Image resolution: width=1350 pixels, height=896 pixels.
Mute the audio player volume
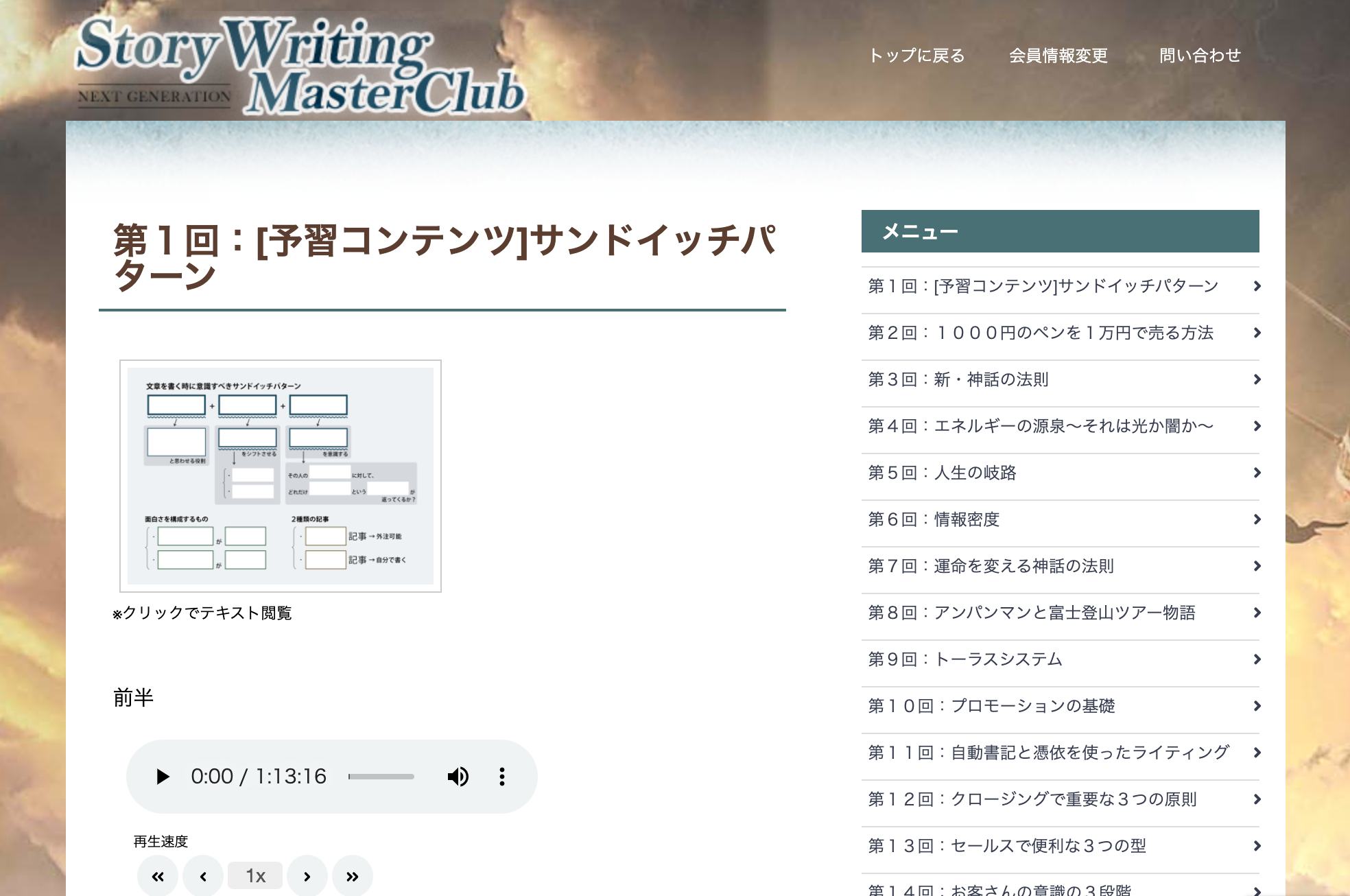coord(458,777)
